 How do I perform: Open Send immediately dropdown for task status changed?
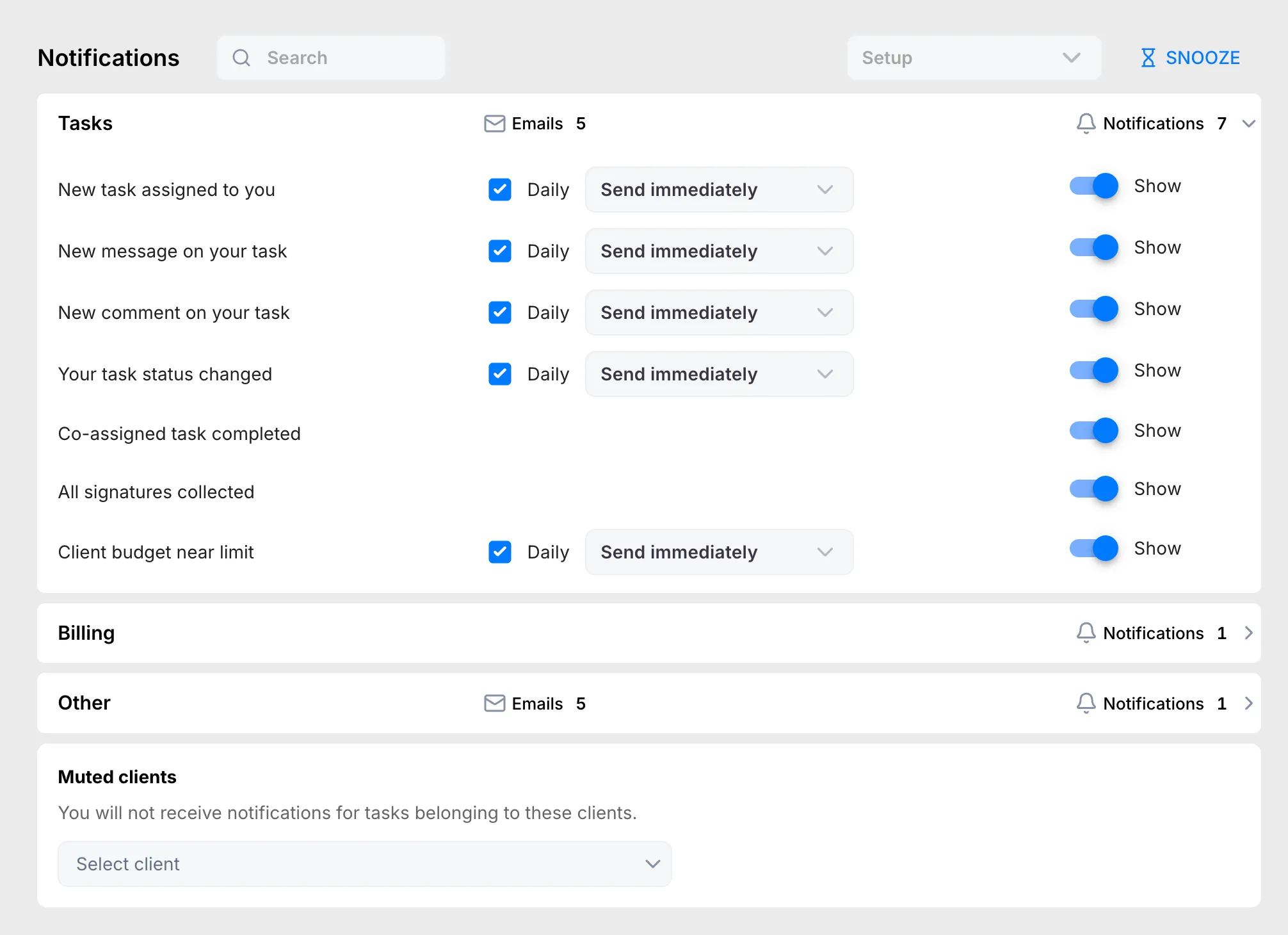719,374
